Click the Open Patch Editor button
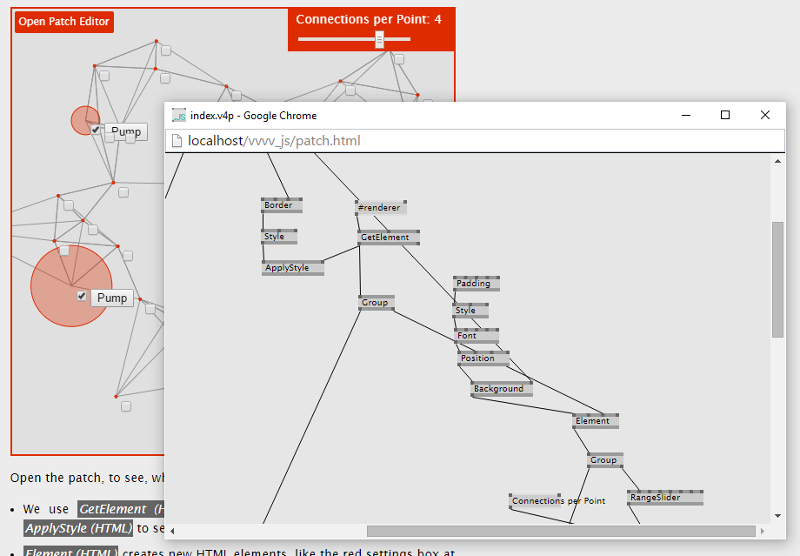 (64, 22)
